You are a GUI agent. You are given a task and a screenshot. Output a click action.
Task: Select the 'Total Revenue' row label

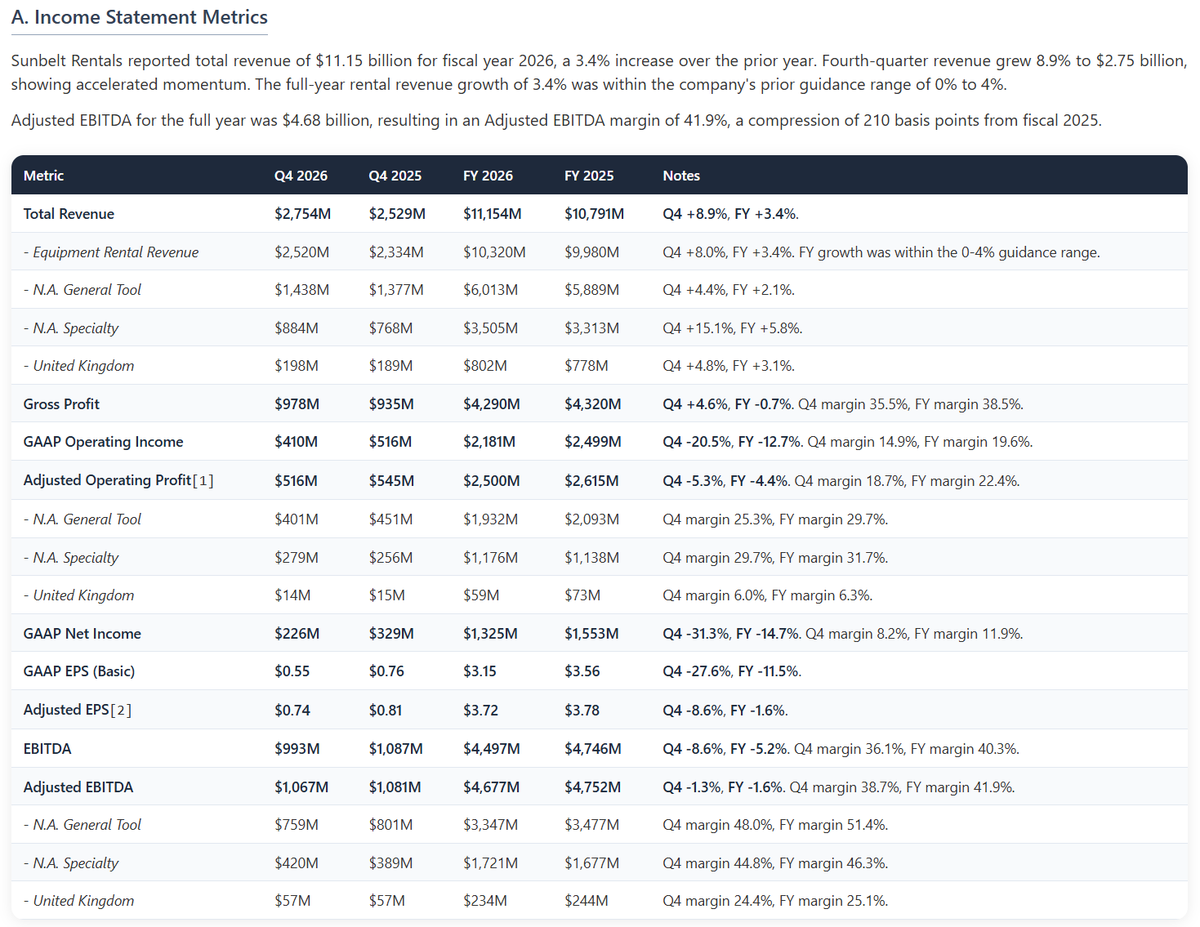[x=69, y=214]
